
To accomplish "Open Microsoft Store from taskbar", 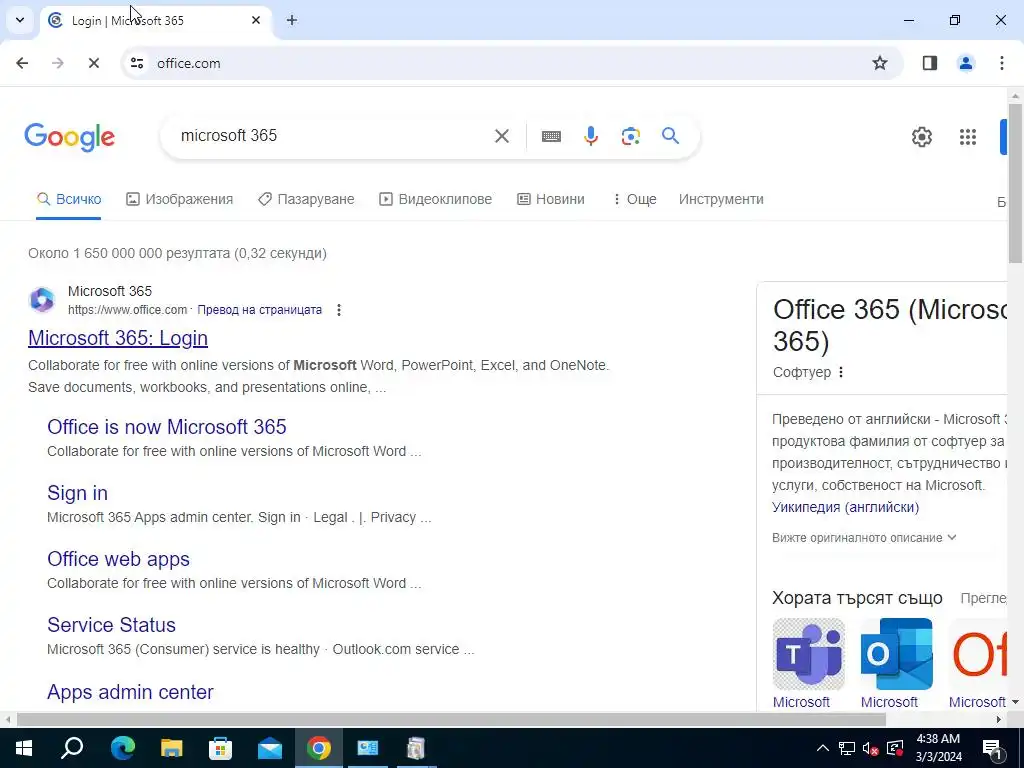I will tap(220, 748).
